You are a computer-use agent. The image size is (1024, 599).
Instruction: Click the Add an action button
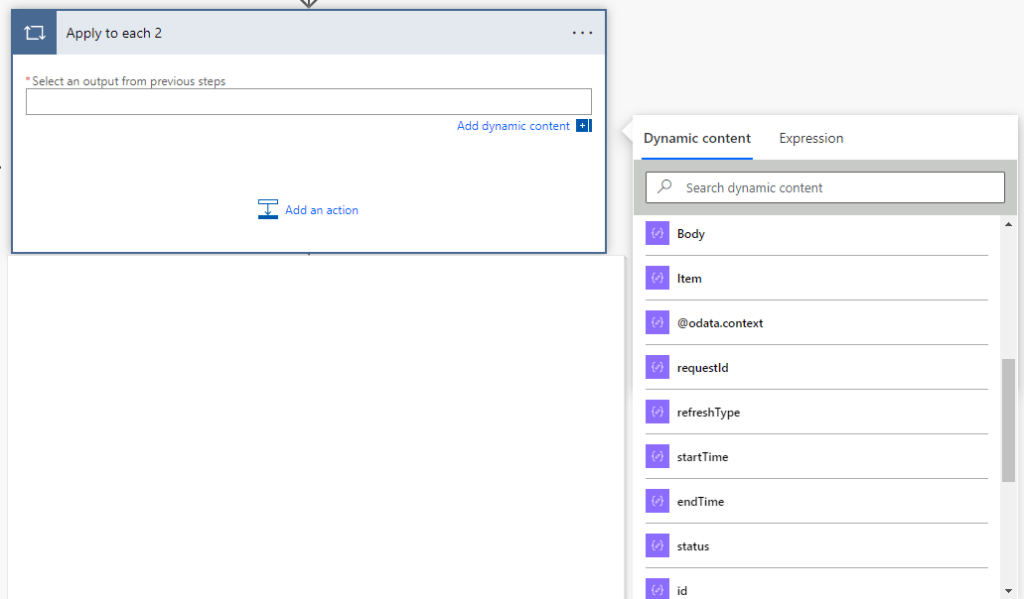pos(321,210)
